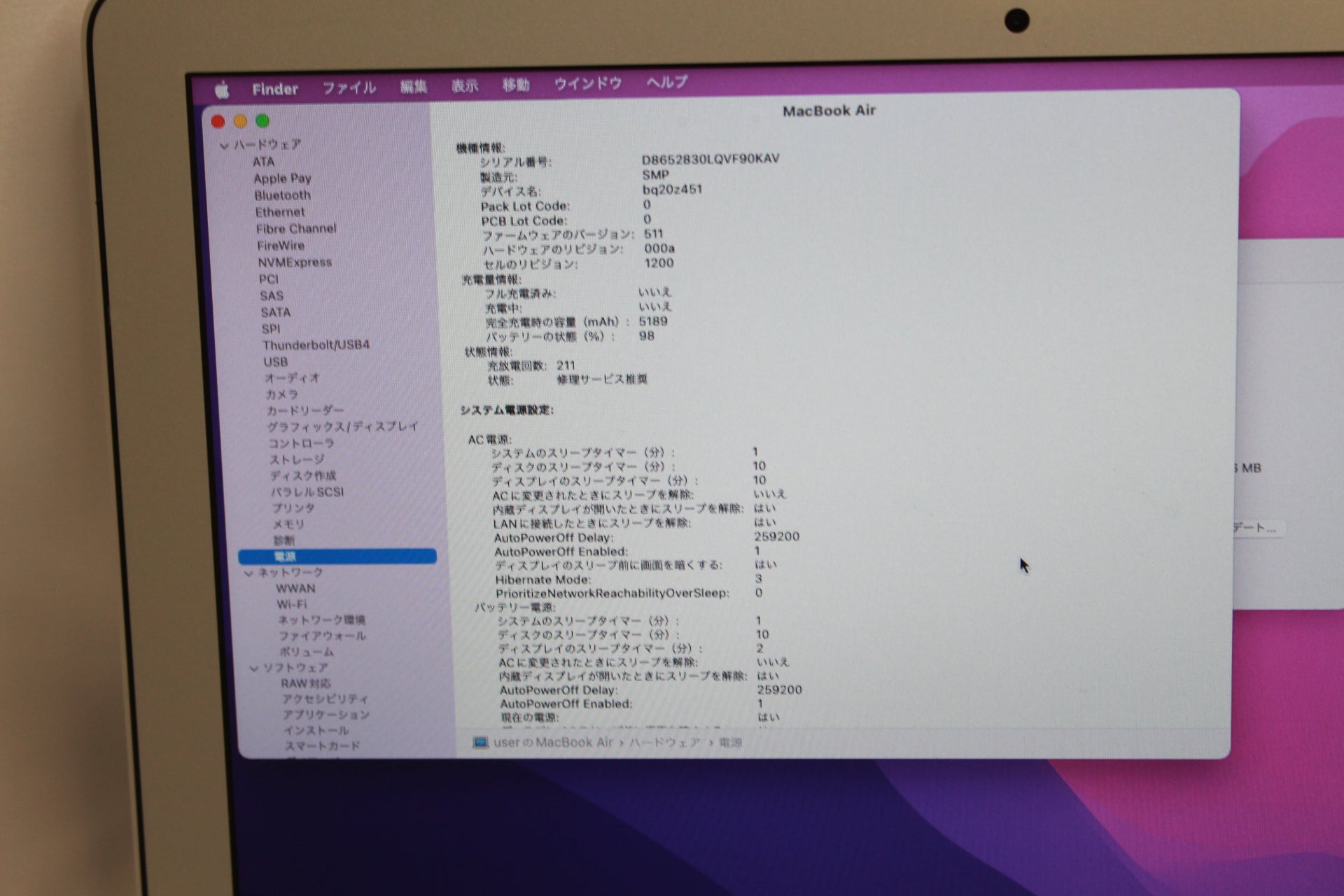Open グラフィックス/ディスプレイ information
The height and width of the screenshot is (896, 1344).
point(343,427)
